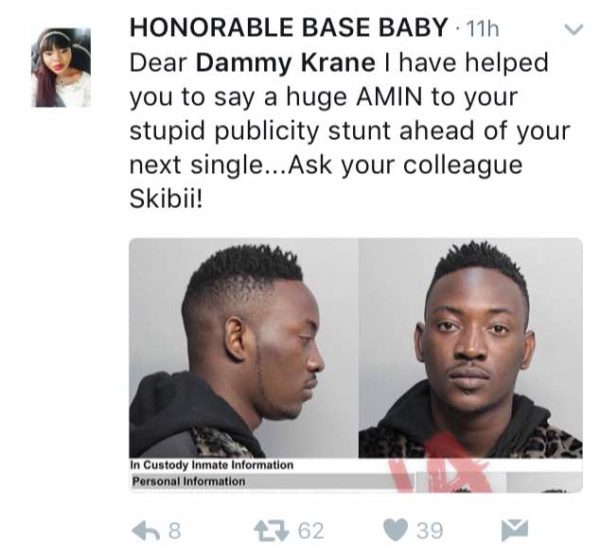Click the retweet count showing 62
600x557 pixels.
point(311,531)
